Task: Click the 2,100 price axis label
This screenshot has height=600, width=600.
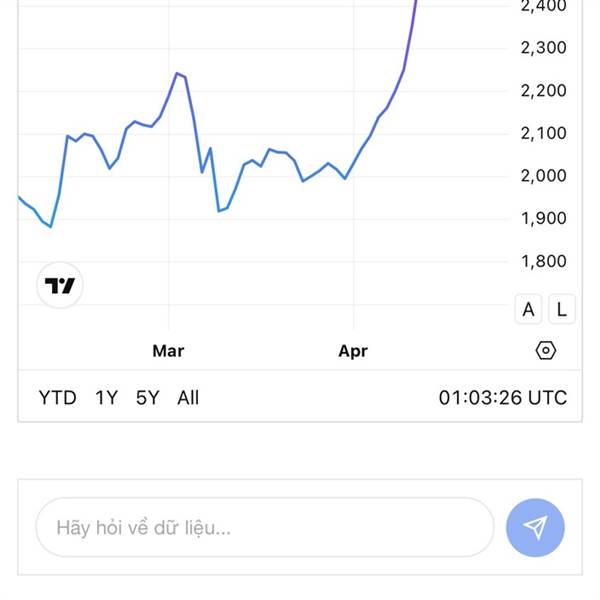Action: pyautogui.click(x=543, y=134)
